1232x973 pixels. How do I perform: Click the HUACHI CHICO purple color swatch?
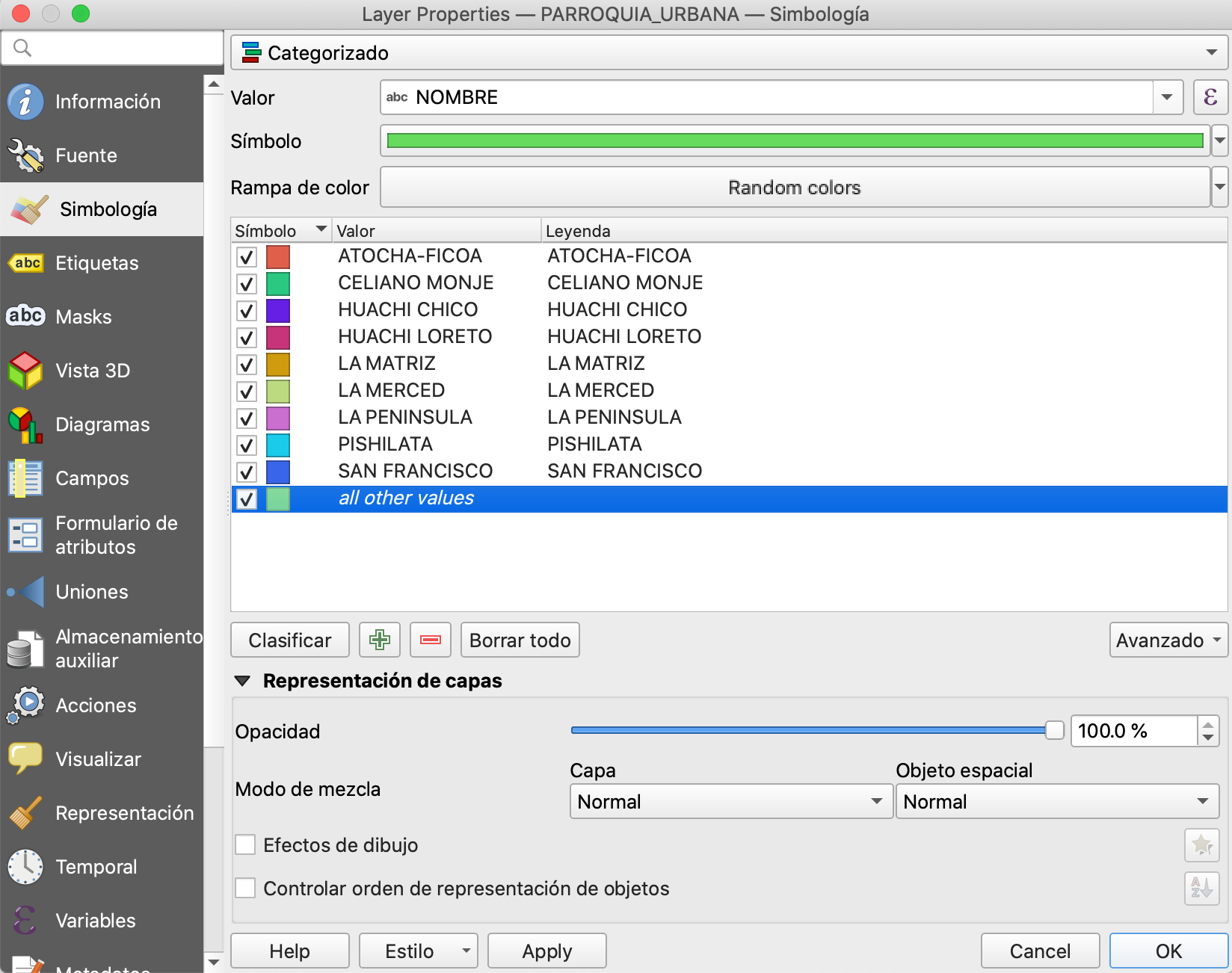click(278, 311)
